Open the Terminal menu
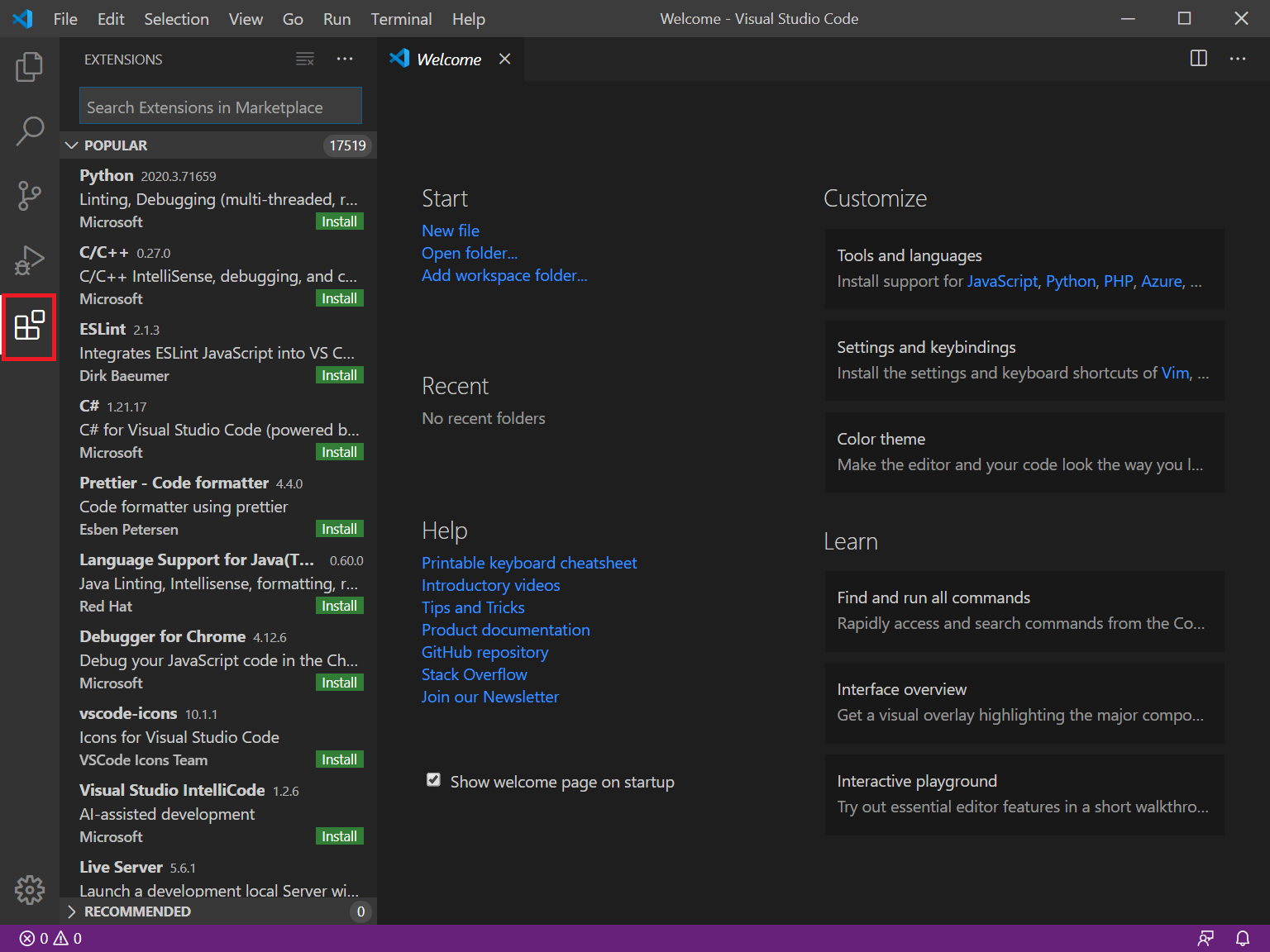1270x952 pixels. 401,18
